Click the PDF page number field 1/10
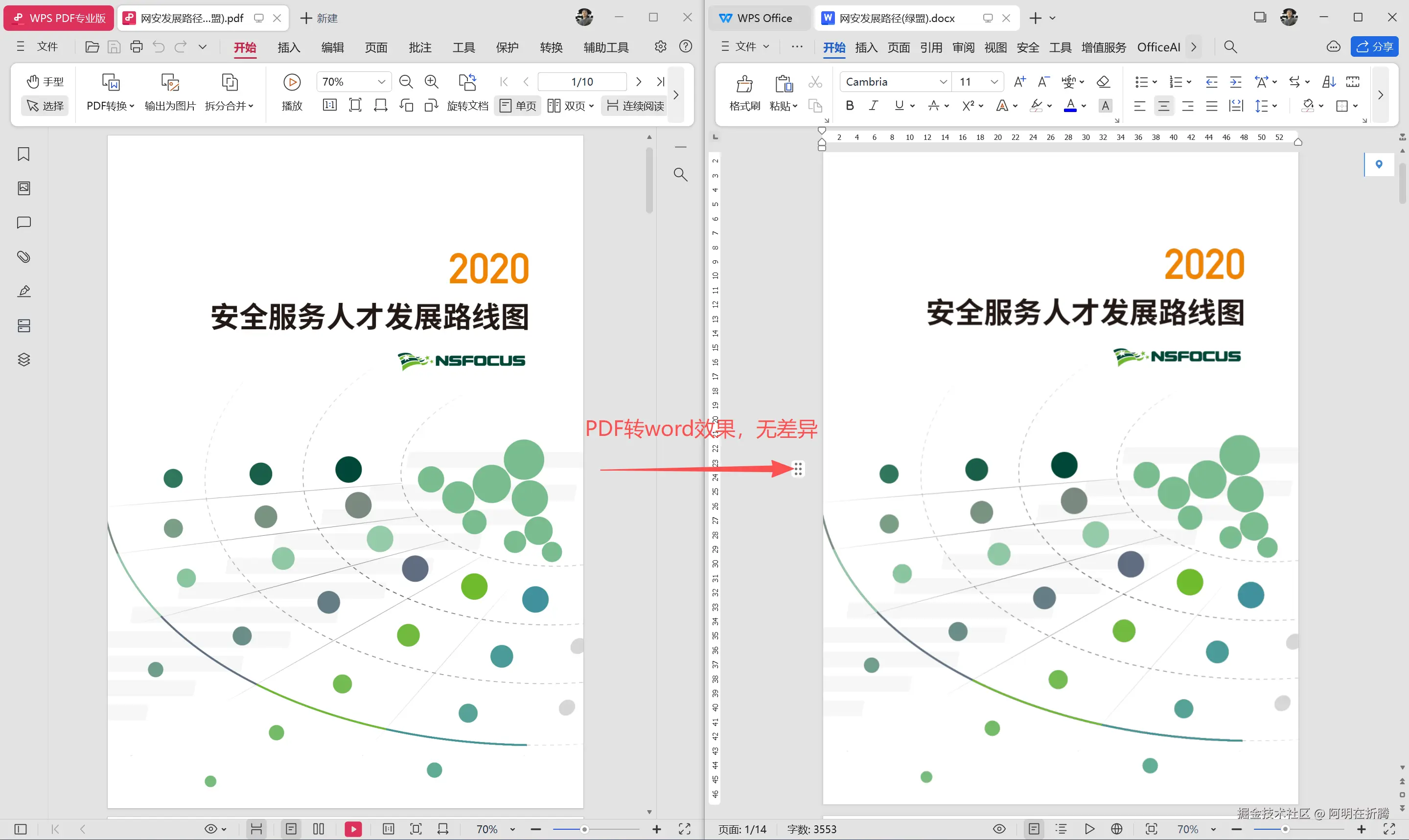 (582, 82)
